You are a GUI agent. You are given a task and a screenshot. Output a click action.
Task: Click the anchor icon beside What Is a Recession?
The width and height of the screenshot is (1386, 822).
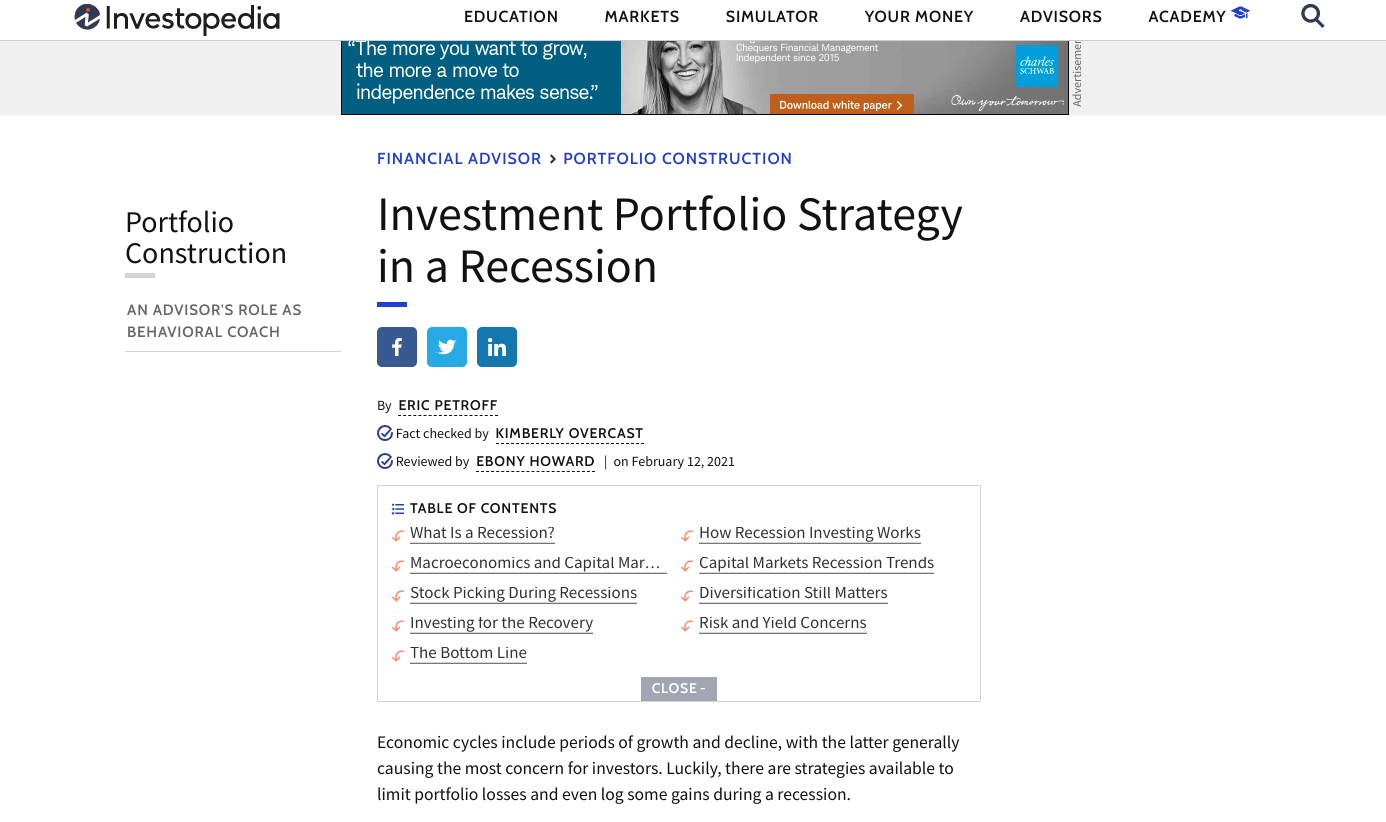396,534
